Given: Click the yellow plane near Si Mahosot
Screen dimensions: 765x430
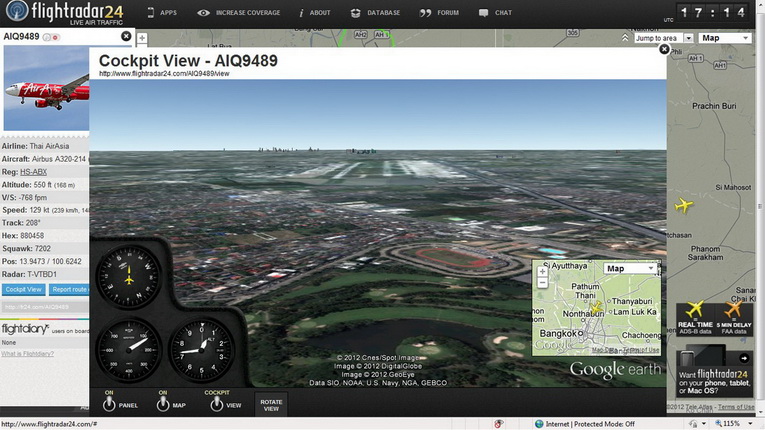Looking at the screenshot, I should tap(684, 205).
